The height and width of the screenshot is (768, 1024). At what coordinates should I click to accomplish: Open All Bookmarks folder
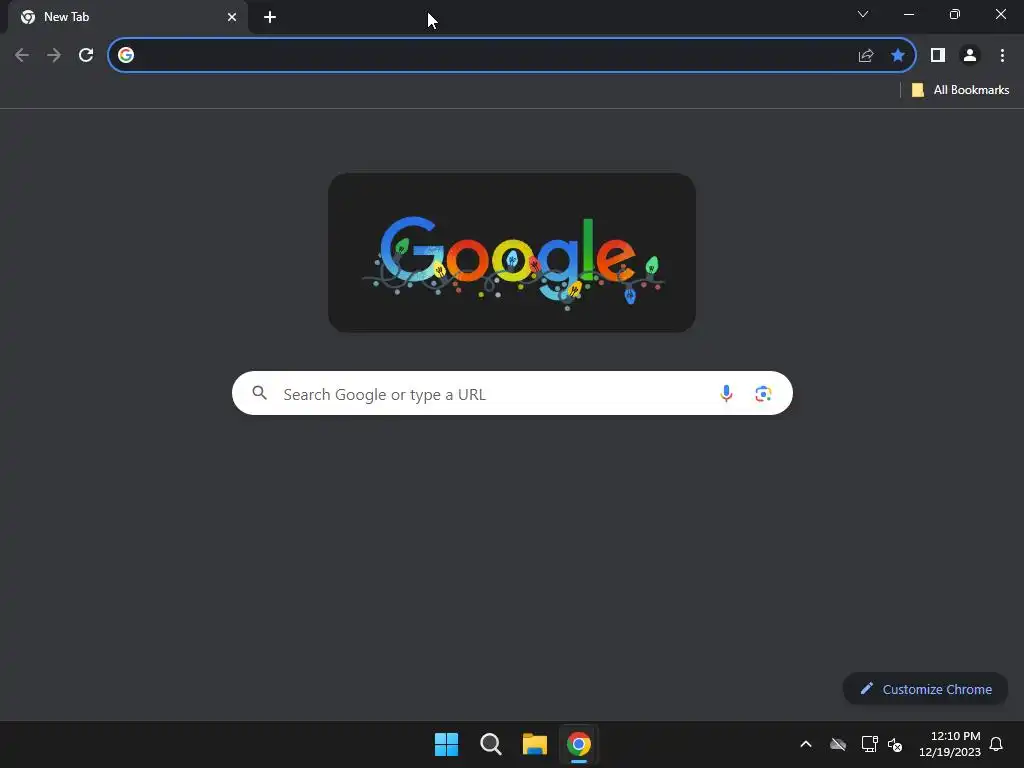[x=960, y=90]
